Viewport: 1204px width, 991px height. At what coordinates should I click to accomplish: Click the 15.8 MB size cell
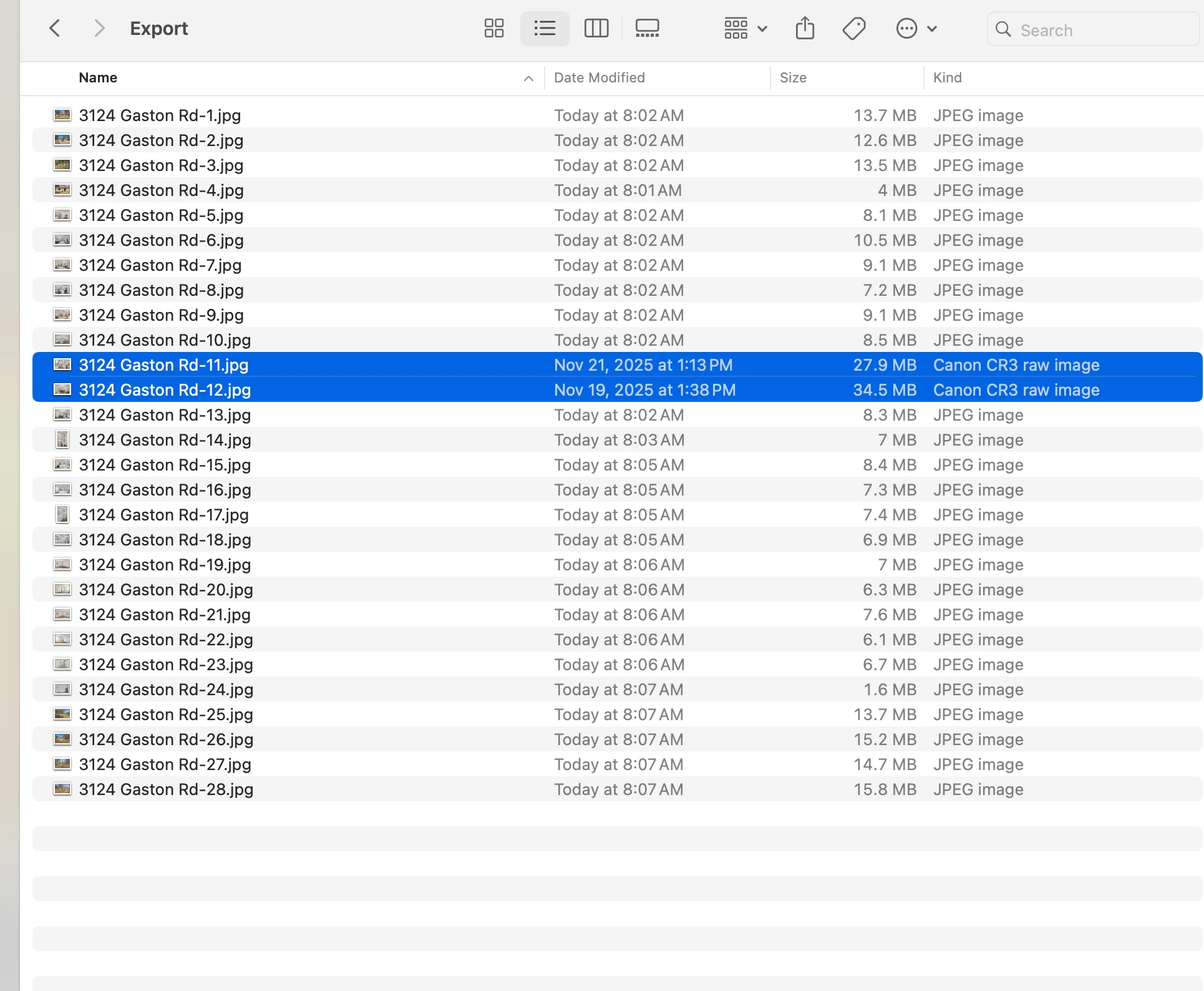(x=885, y=789)
